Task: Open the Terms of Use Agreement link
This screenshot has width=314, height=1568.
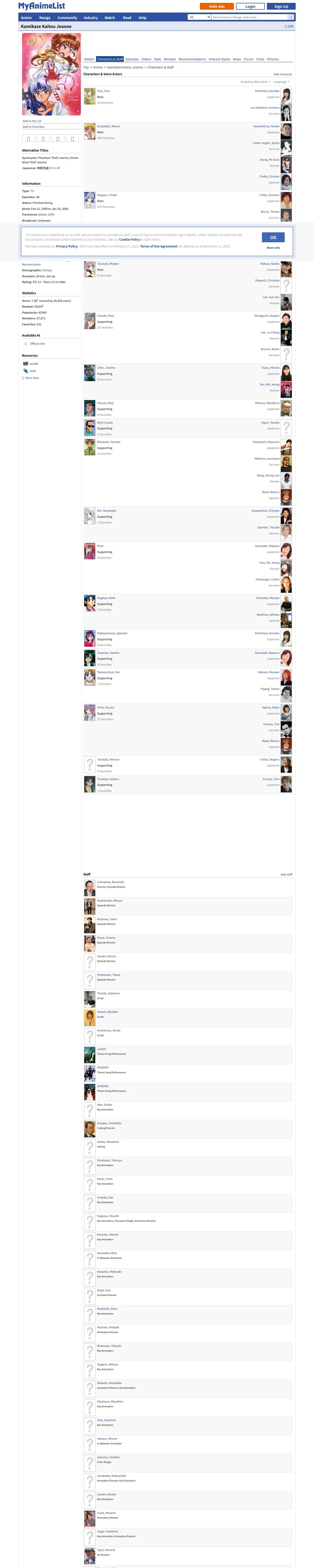Action: point(159,246)
